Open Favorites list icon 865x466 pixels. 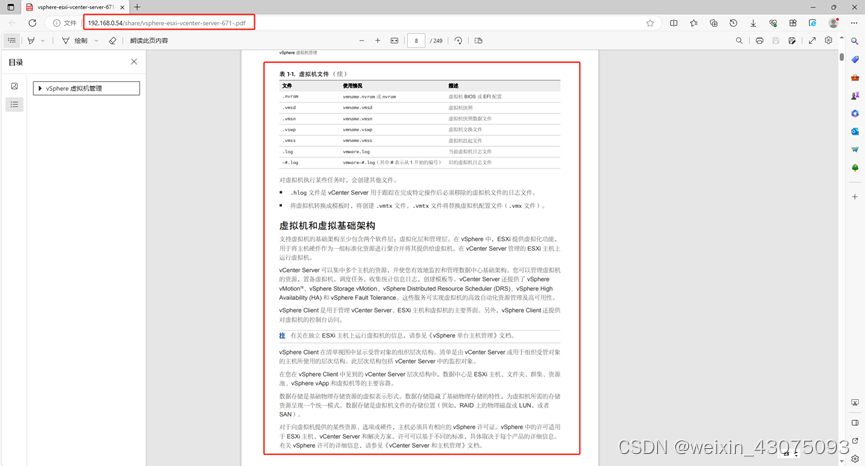(693, 23)
